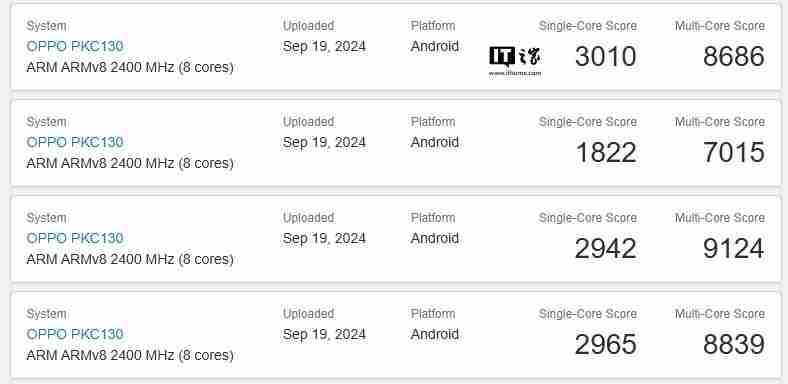
Task: Select the single-core score 3010
Action: (x=606, y=56)
